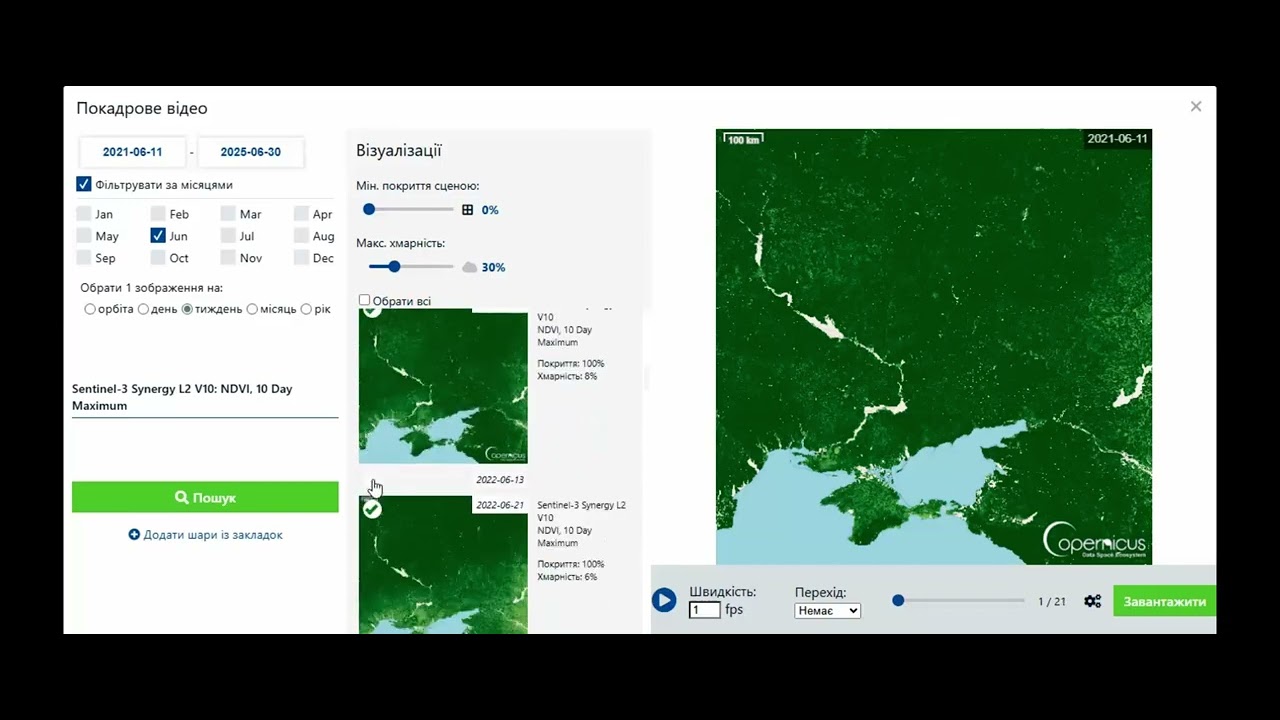Enable the Mar month filter
This screenshot has height=720, width=1280.
(228, 214)
